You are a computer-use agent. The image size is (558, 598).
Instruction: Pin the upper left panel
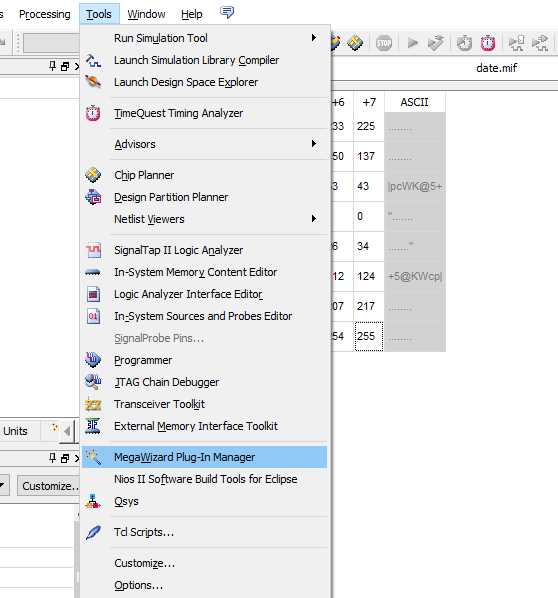[53, 66]
